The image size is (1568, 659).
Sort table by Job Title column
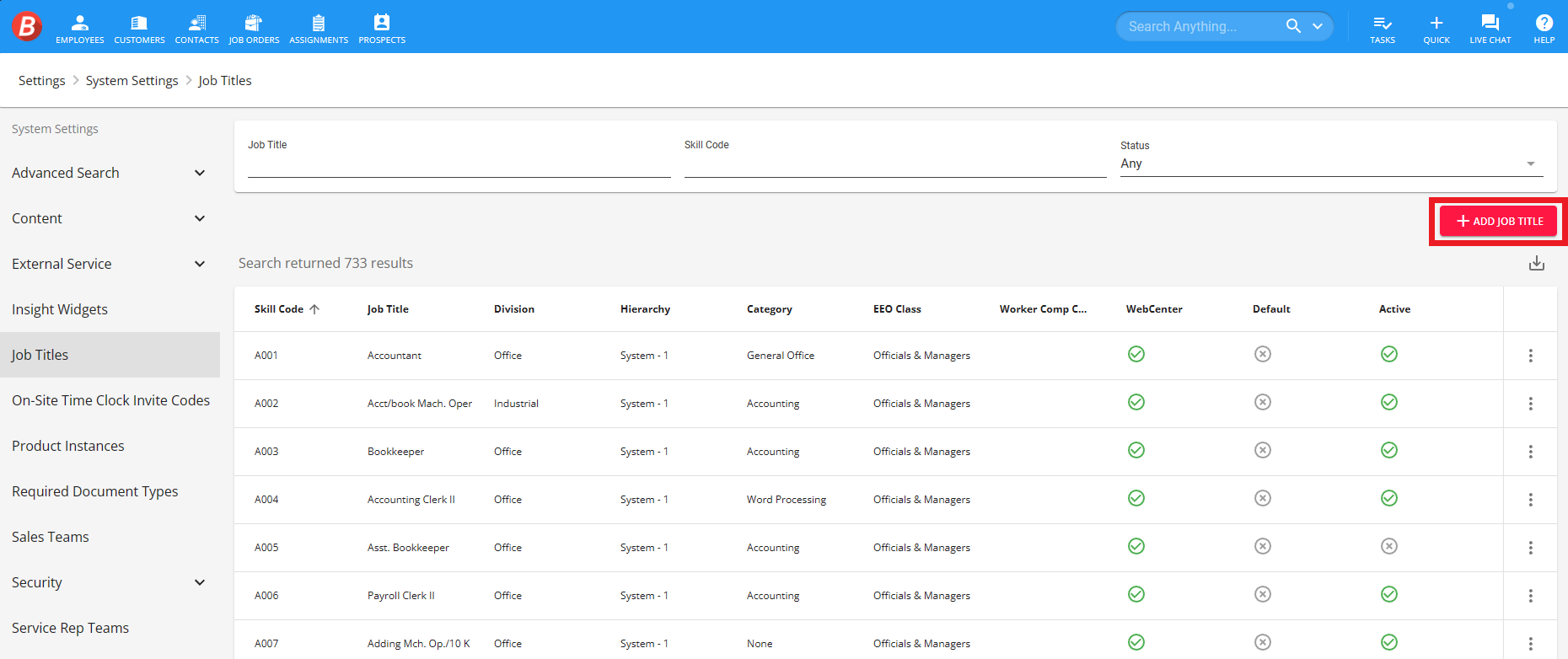[388, 309]
